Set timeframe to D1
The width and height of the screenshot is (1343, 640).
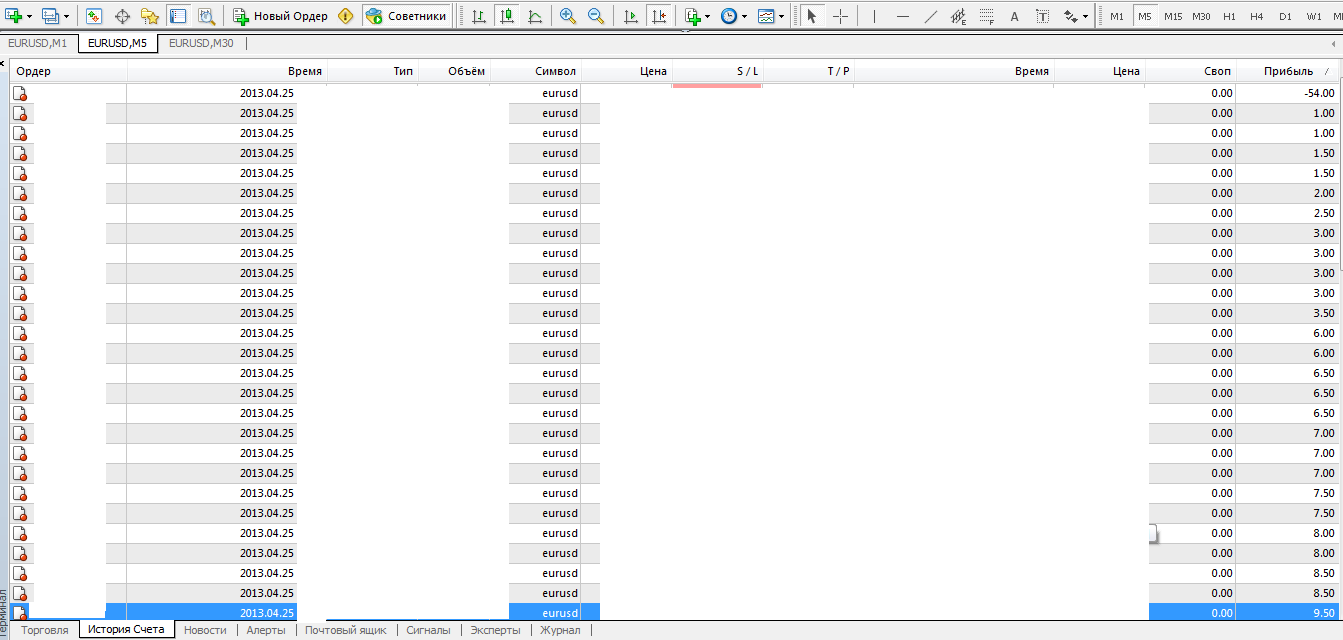tap(1285, 16)
